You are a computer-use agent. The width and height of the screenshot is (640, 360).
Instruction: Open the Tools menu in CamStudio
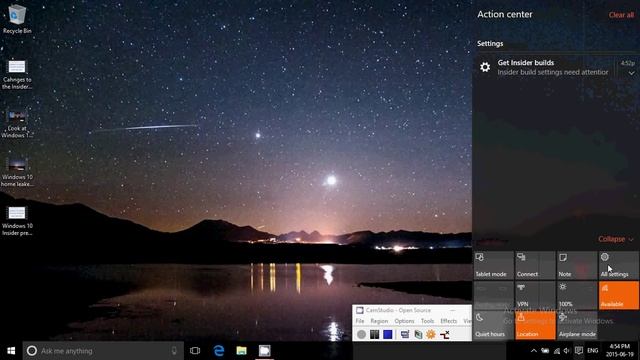(427, 321)
